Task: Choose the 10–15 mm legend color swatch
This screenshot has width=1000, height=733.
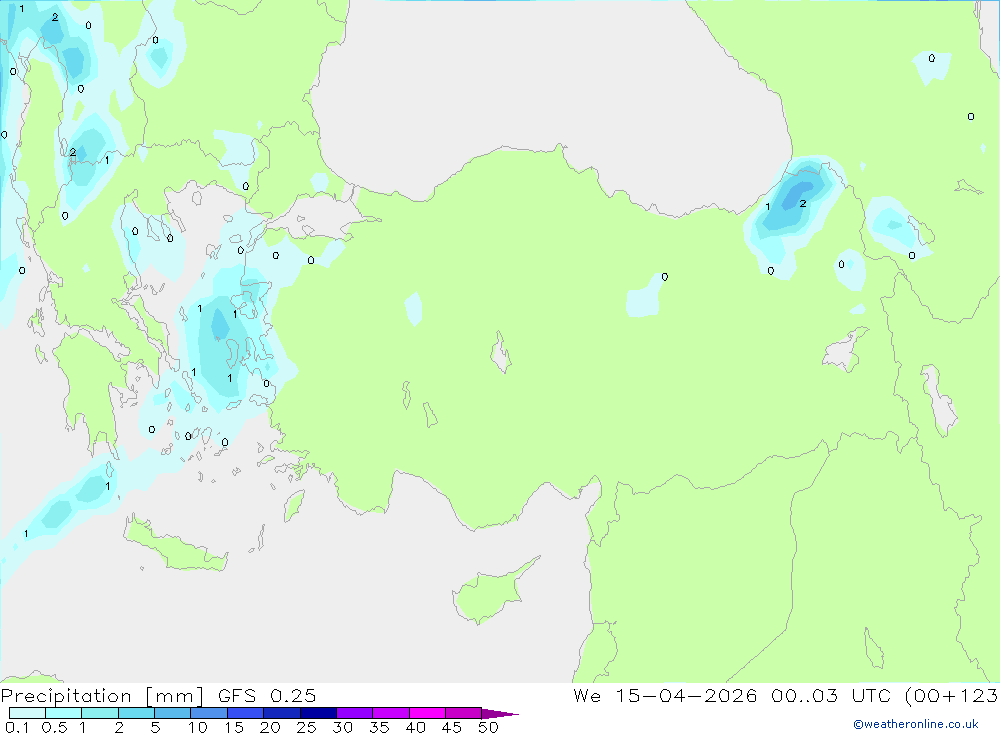Action: tap(209, 713)
